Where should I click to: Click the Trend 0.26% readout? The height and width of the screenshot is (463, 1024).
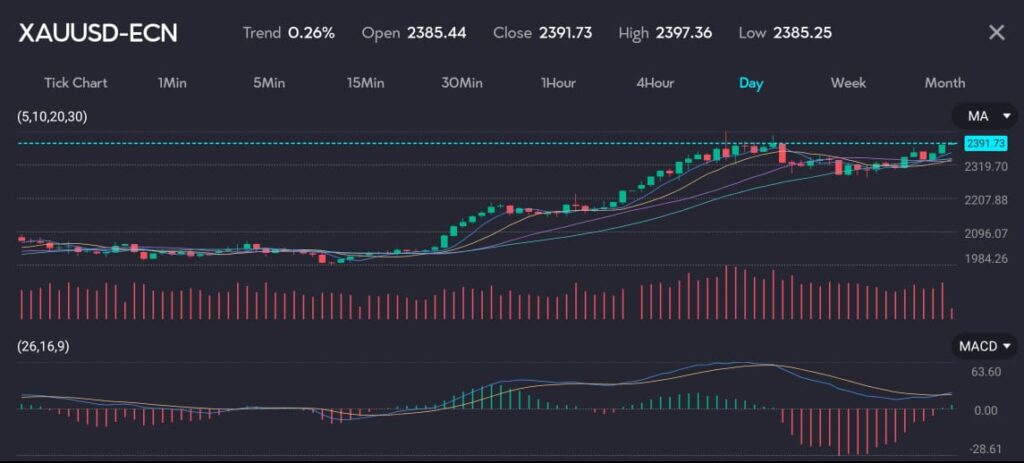(288, 33)
